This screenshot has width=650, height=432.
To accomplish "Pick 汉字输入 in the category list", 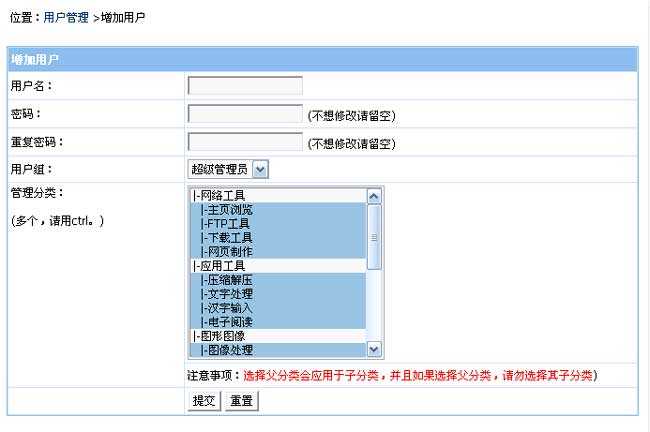I will pos(226,308).
